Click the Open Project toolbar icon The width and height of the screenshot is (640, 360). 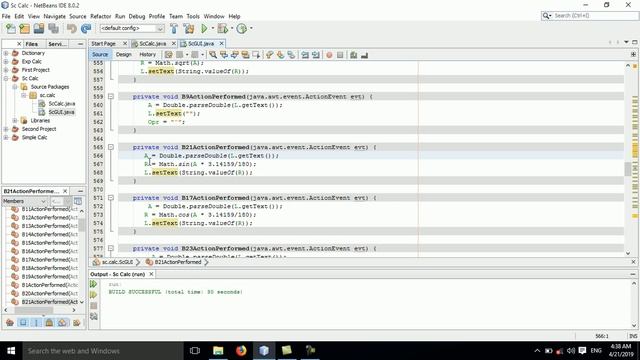[39, 29]
